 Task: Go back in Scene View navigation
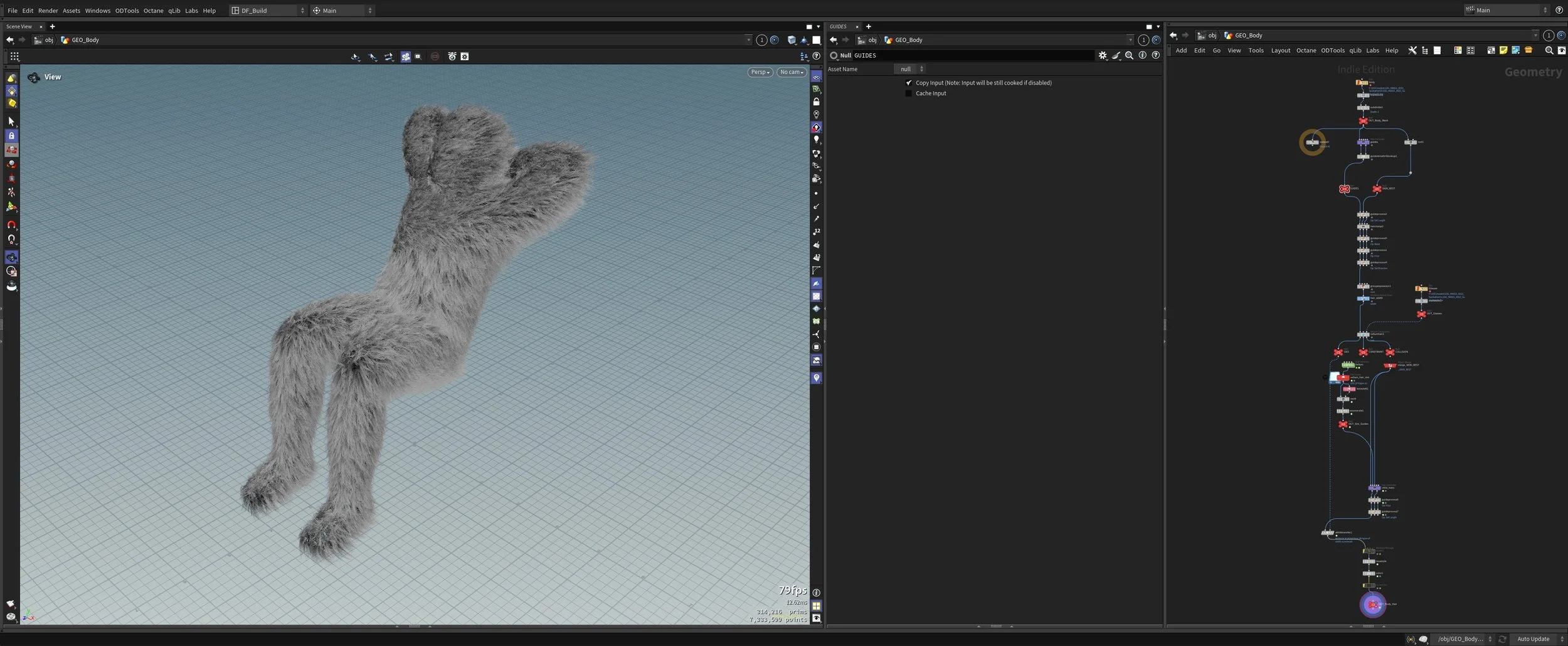tap(10, 40)
